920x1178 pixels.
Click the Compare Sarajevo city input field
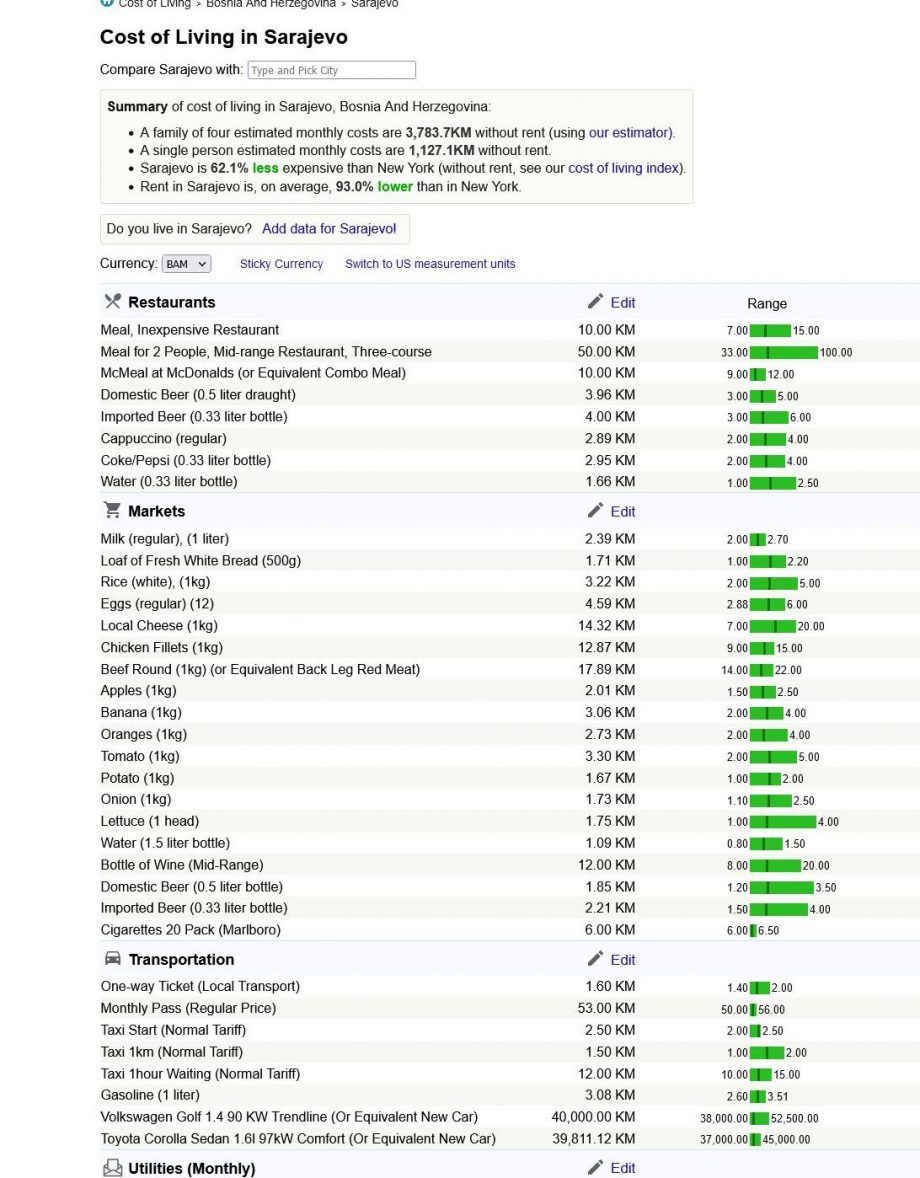tap(331, 70)
